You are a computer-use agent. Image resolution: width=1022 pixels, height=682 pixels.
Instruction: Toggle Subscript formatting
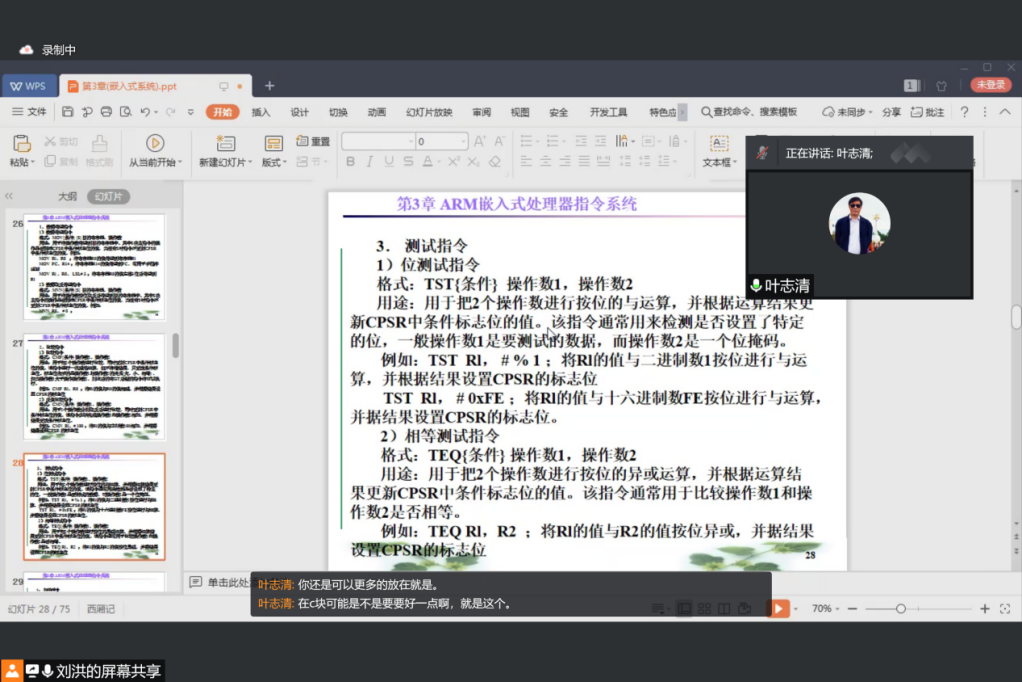coord(474,161)
